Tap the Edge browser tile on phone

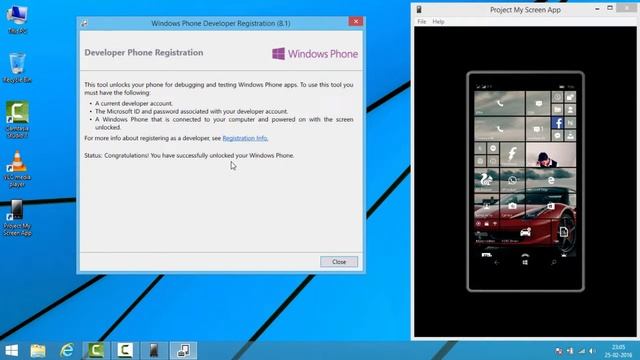click(551, 180)
